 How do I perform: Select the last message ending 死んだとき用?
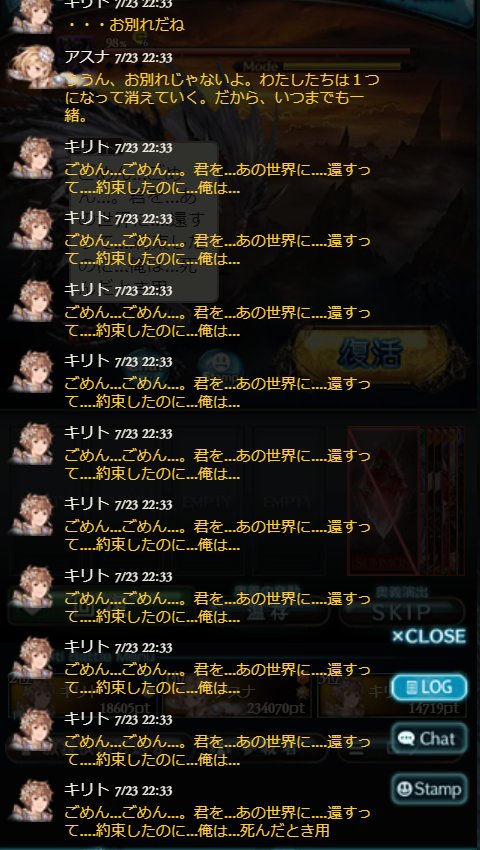(x=217, y=821)
